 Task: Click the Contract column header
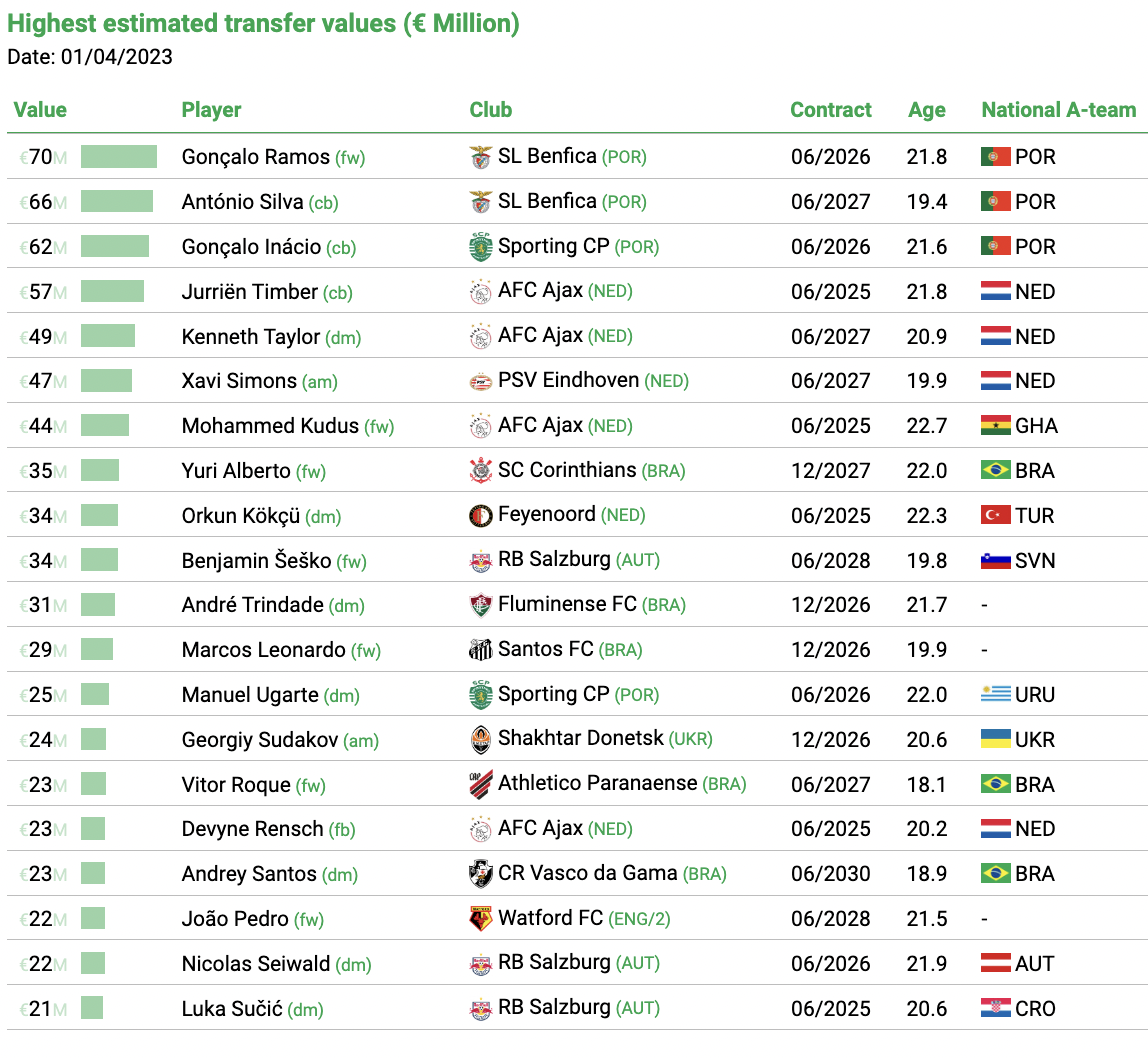pyautogui.click(x=831, y=110)
